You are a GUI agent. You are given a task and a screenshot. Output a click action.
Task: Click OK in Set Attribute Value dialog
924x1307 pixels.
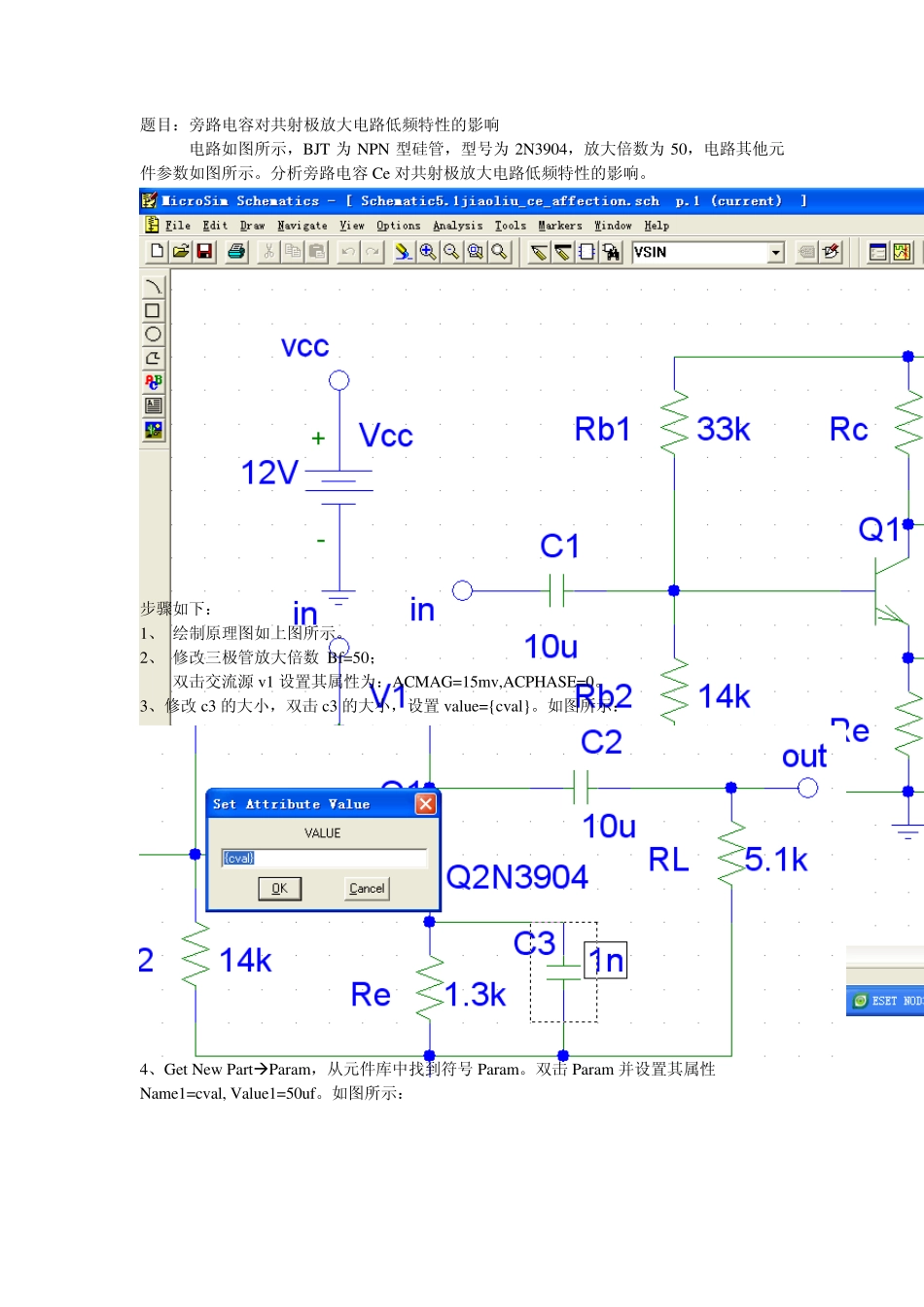click(x=280, y=889)
